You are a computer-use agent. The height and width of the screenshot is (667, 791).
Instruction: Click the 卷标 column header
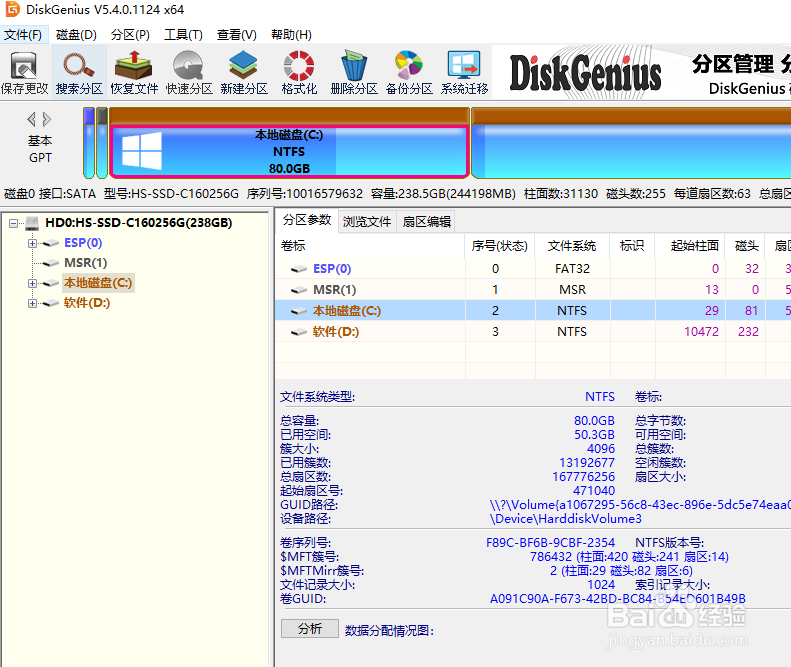(x=370, y=246)
